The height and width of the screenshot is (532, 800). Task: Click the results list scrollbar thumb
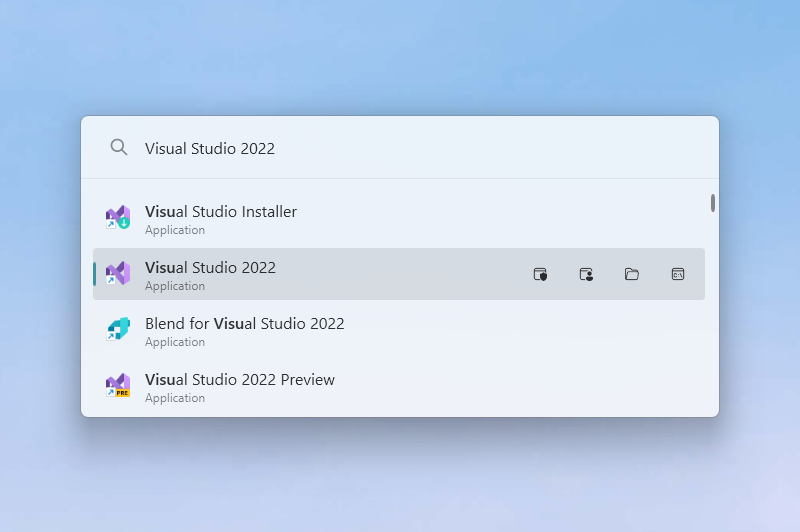coord(713,203)
